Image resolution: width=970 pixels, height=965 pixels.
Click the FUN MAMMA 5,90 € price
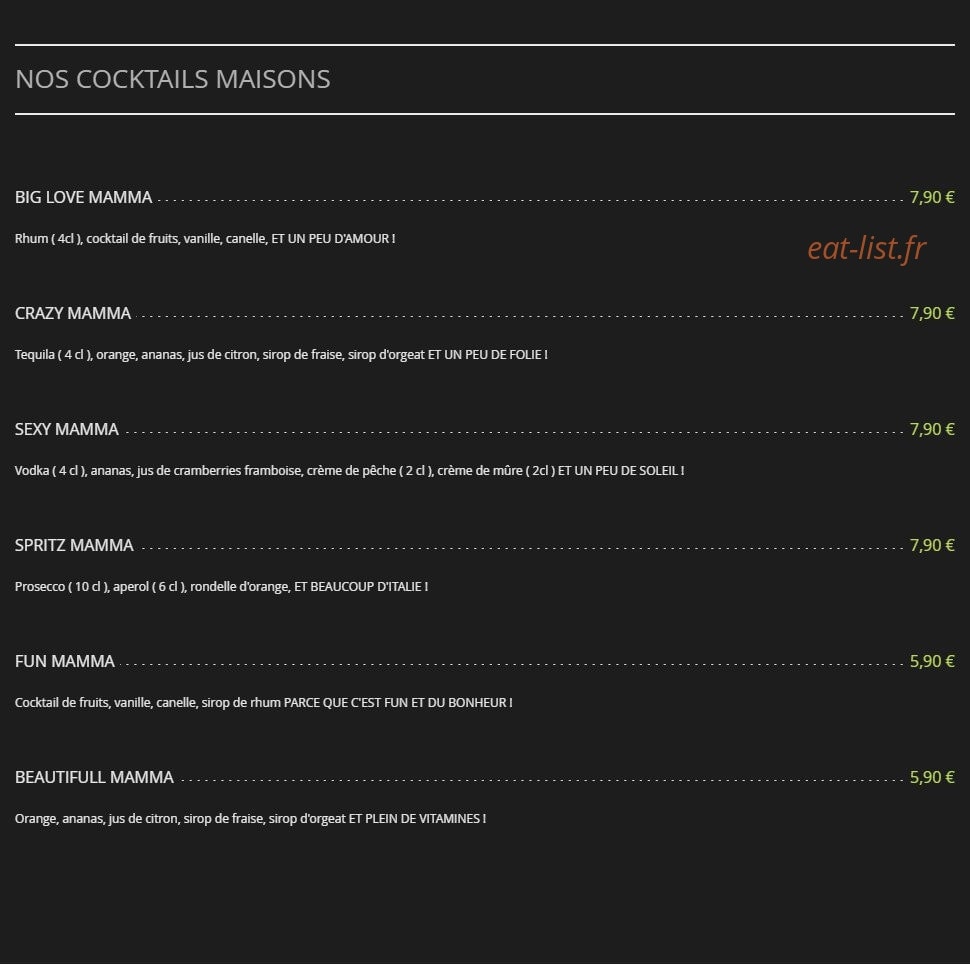[932, 661]
